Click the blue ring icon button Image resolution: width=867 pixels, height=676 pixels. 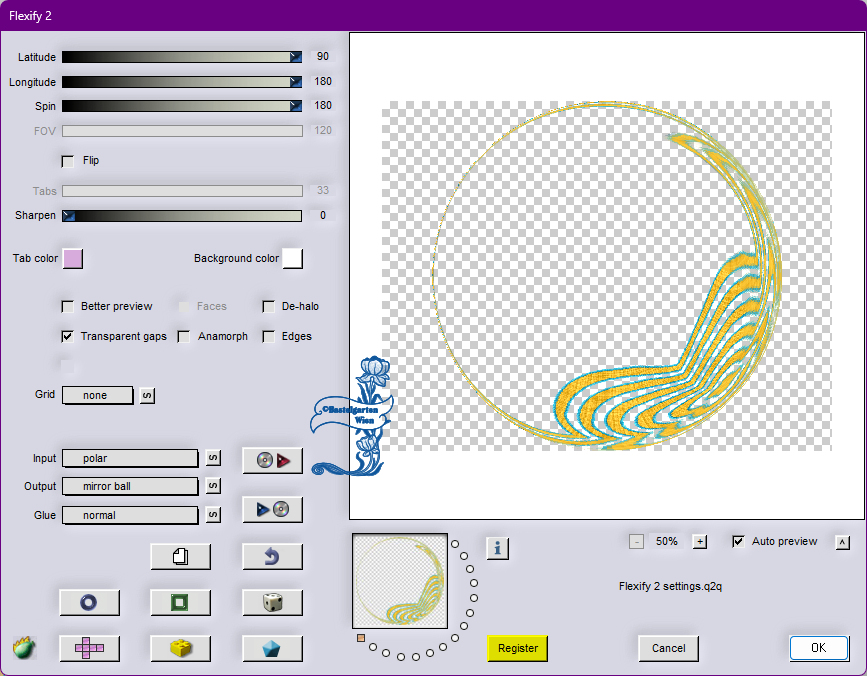[x=89, y=602]
